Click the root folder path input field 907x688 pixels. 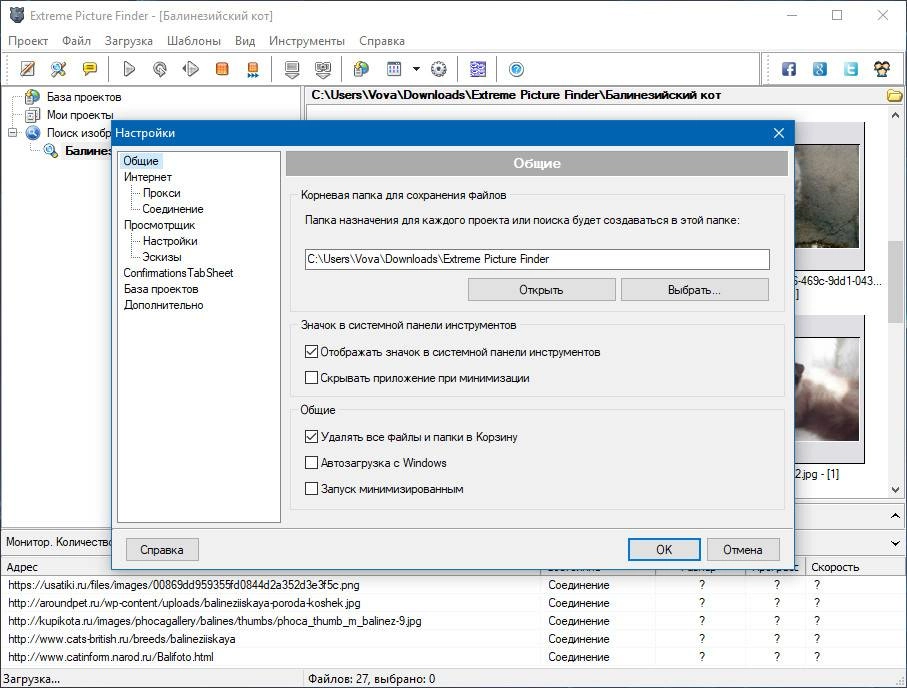coord(537,259)
